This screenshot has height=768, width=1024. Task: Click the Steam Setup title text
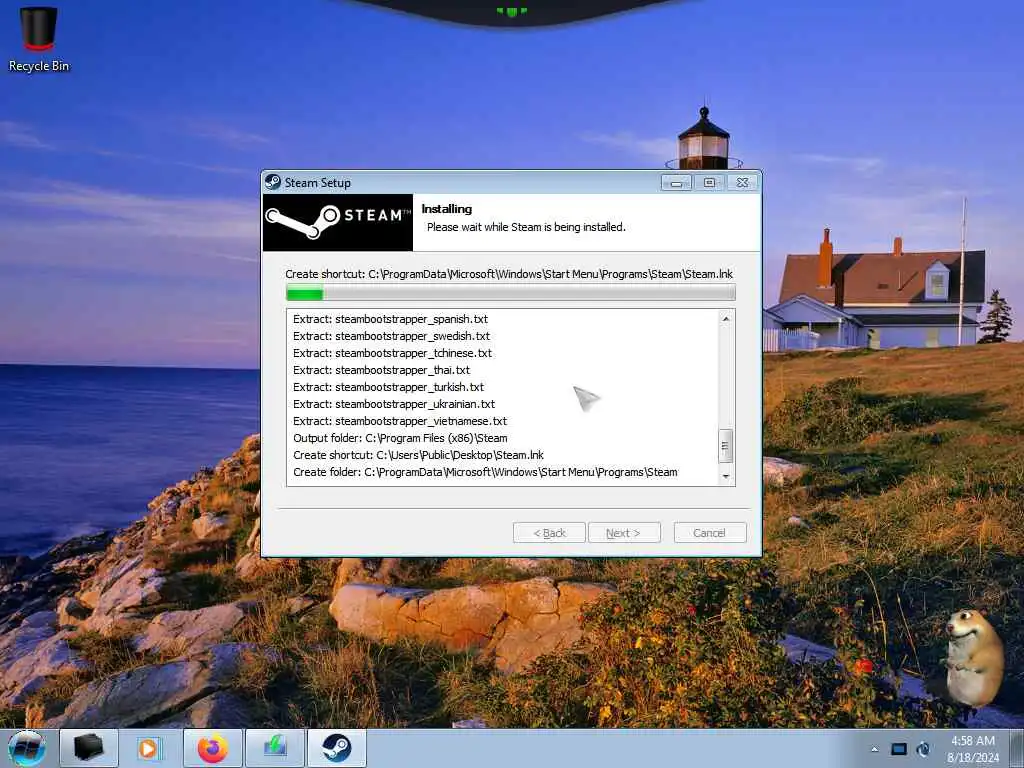click(x=317, y=183)
